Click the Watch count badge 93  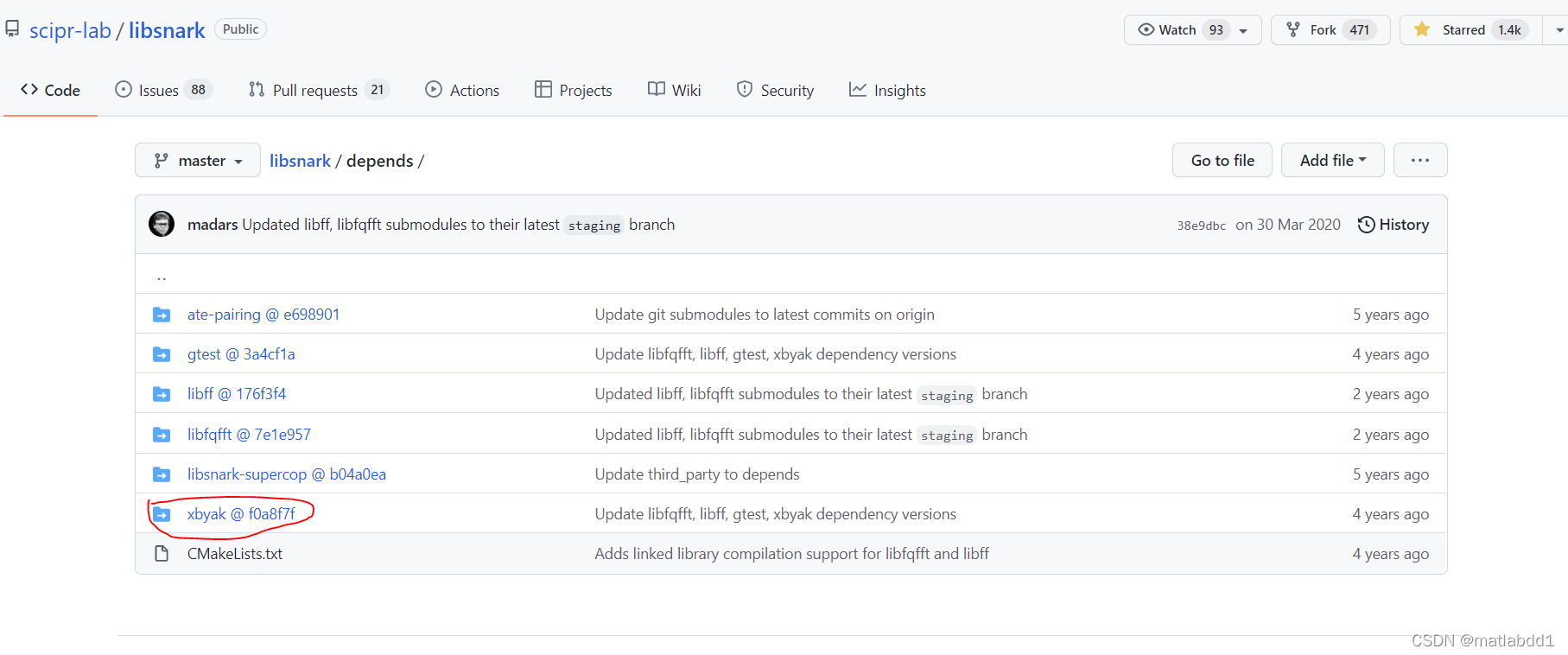point(1216,30)
